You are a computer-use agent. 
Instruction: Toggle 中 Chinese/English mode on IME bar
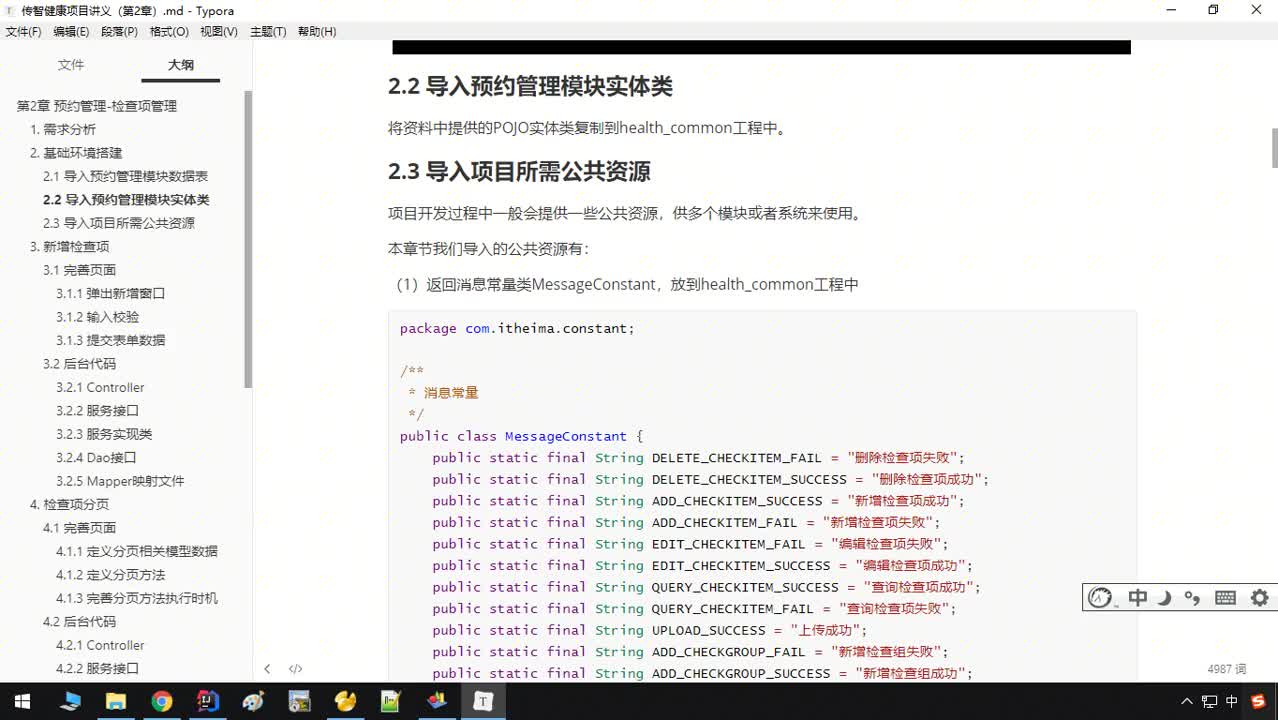point(1137,598)
